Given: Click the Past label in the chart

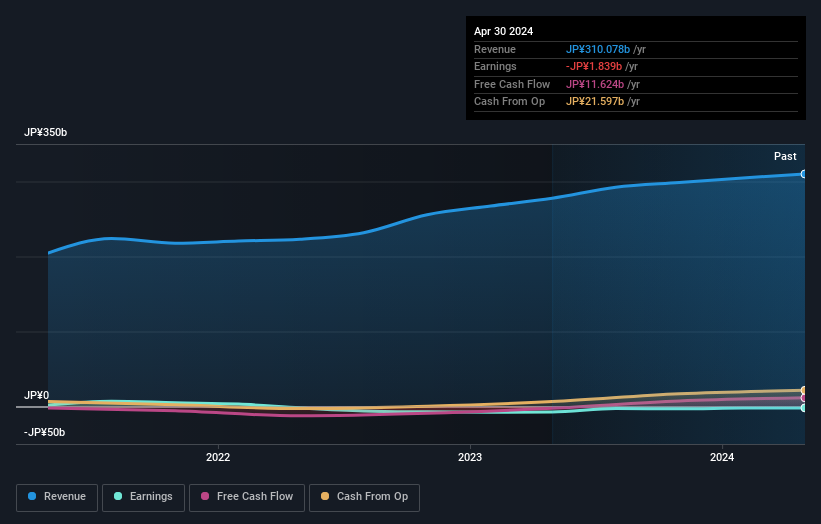Looking at the screenshot, I should [785, 156].
